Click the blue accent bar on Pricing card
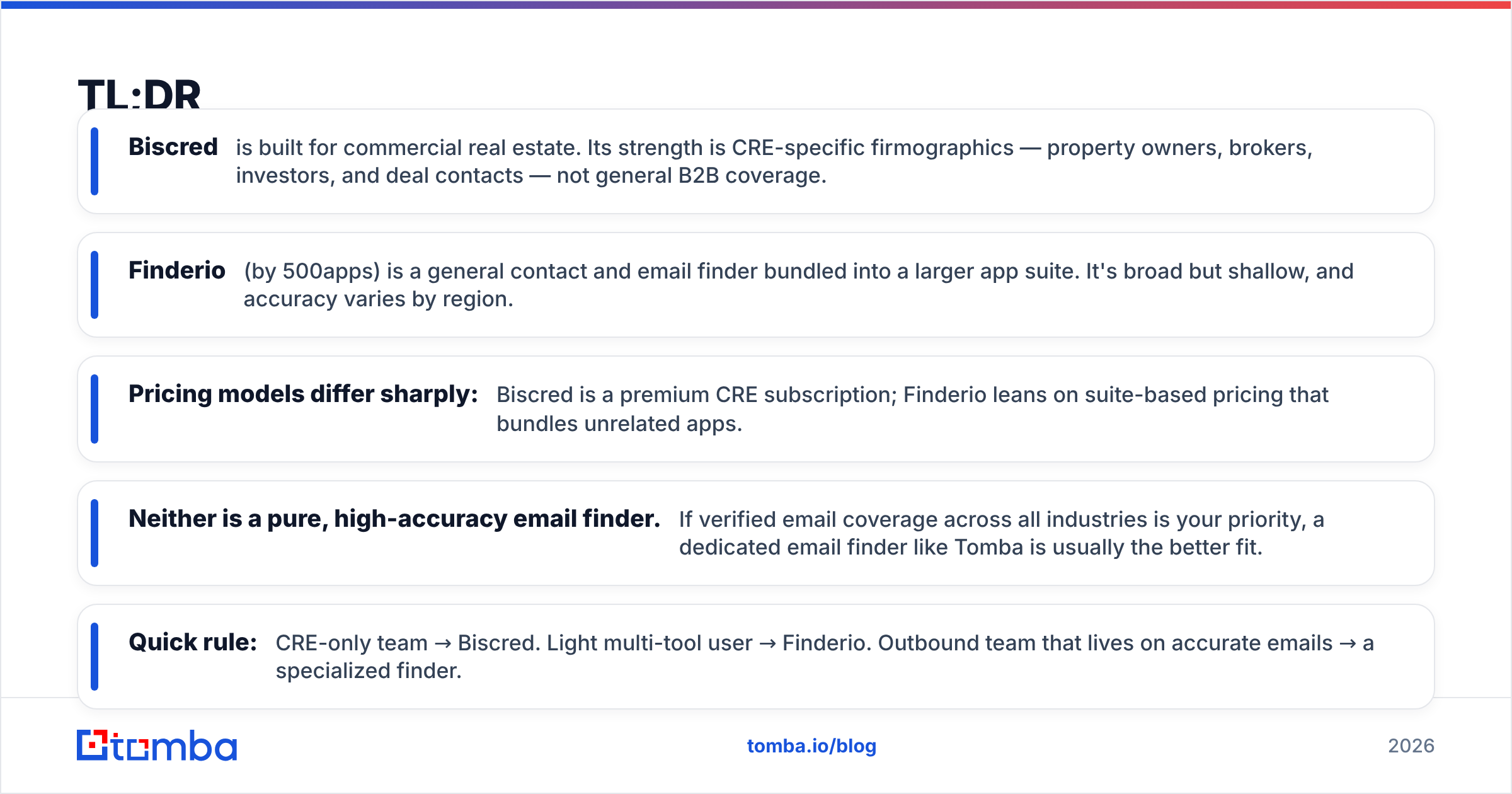 click(94, 409)
